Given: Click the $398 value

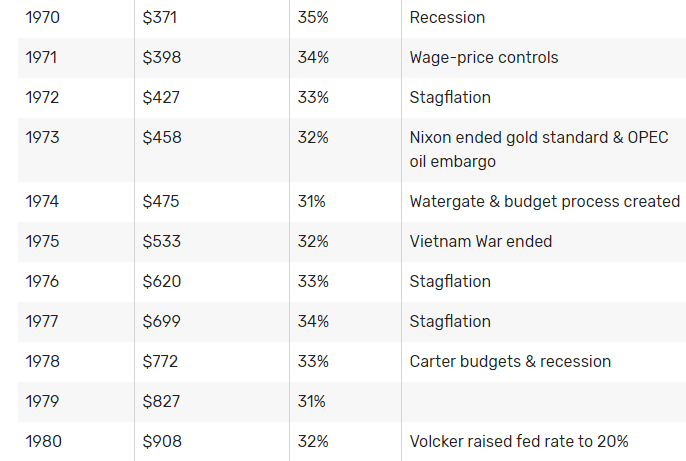Looking at the screenshot, I should click(162, 58).
